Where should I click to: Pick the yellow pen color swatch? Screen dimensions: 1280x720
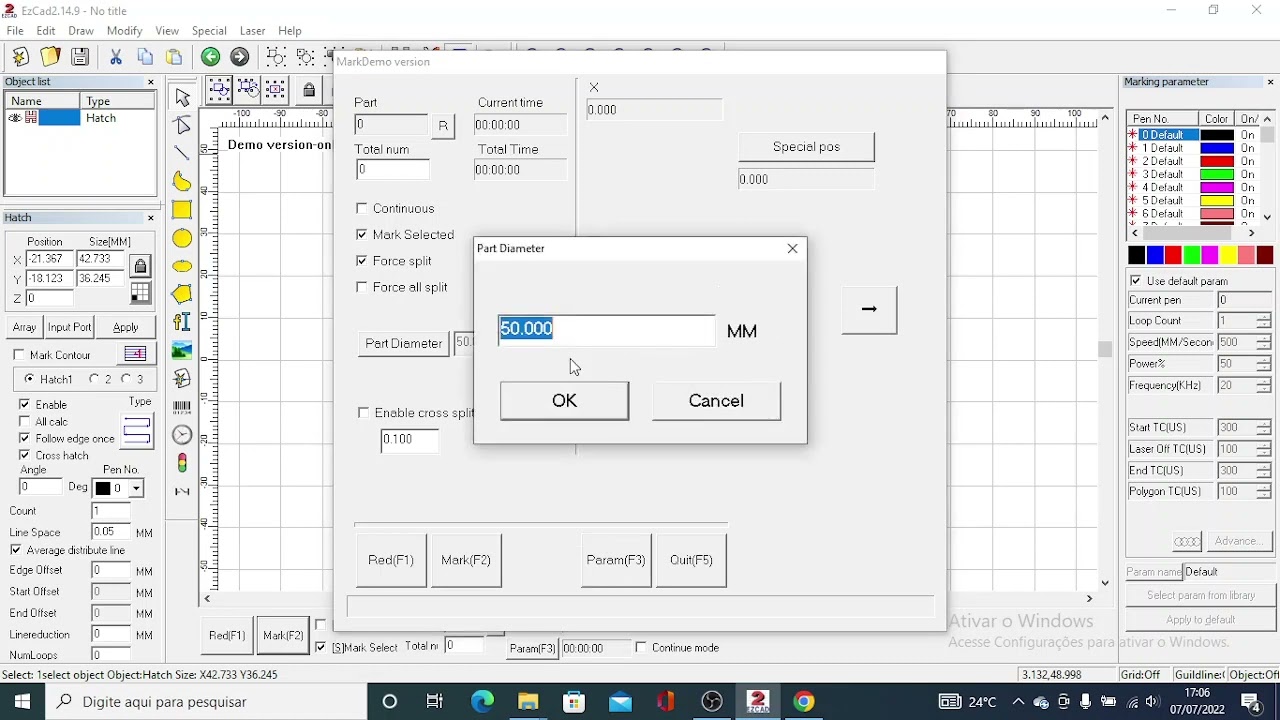(x=1228, y=256)
